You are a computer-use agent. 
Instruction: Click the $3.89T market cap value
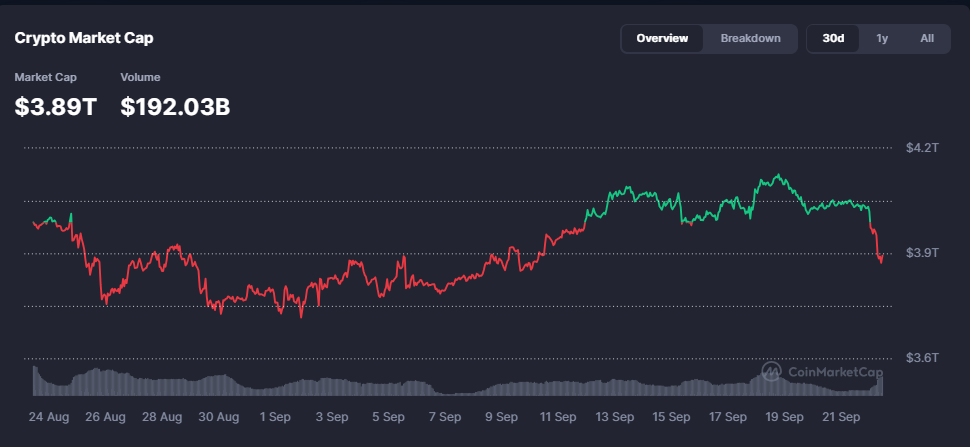[56, 106]
